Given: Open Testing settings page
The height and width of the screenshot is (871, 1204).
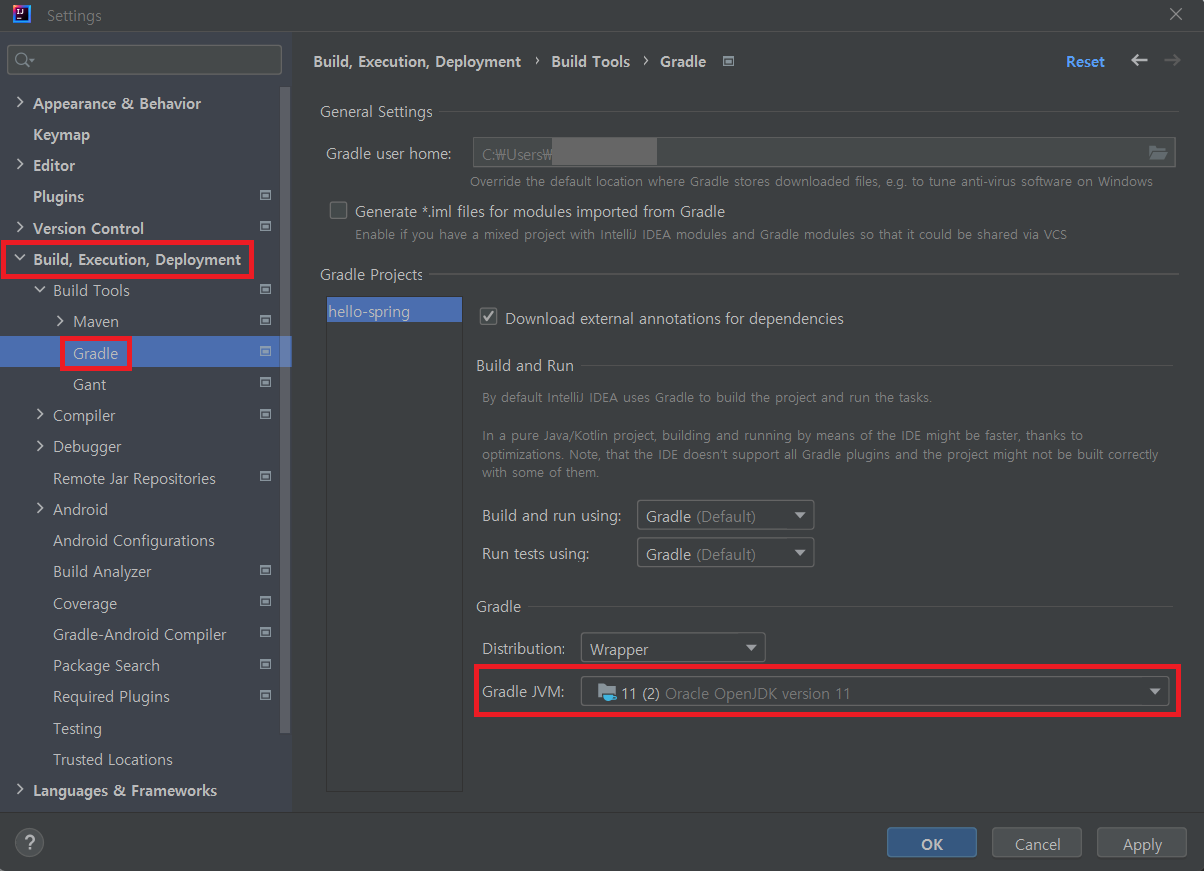Looking at the screenshot, I should point(77,728).
